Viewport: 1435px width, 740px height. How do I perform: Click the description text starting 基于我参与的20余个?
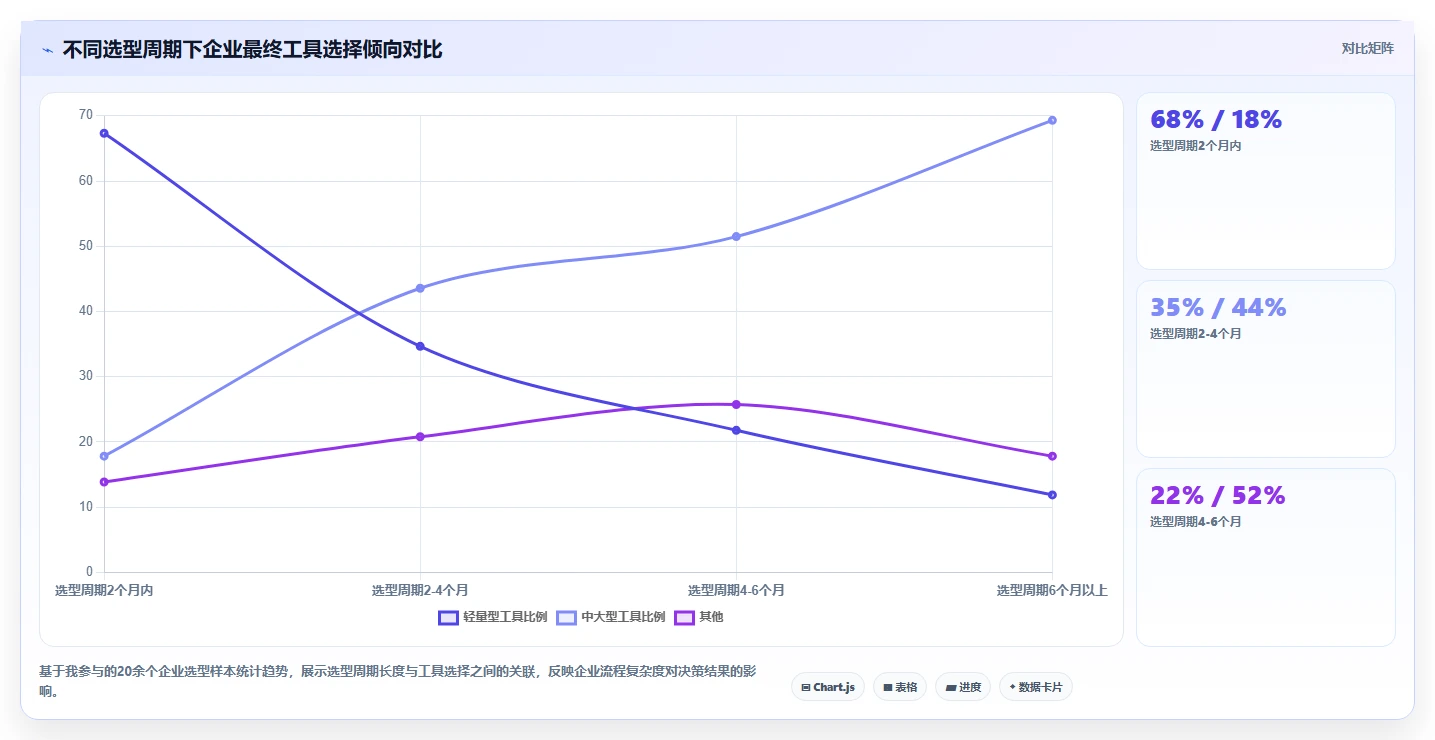pyautogui.click(x=398, y=681)
